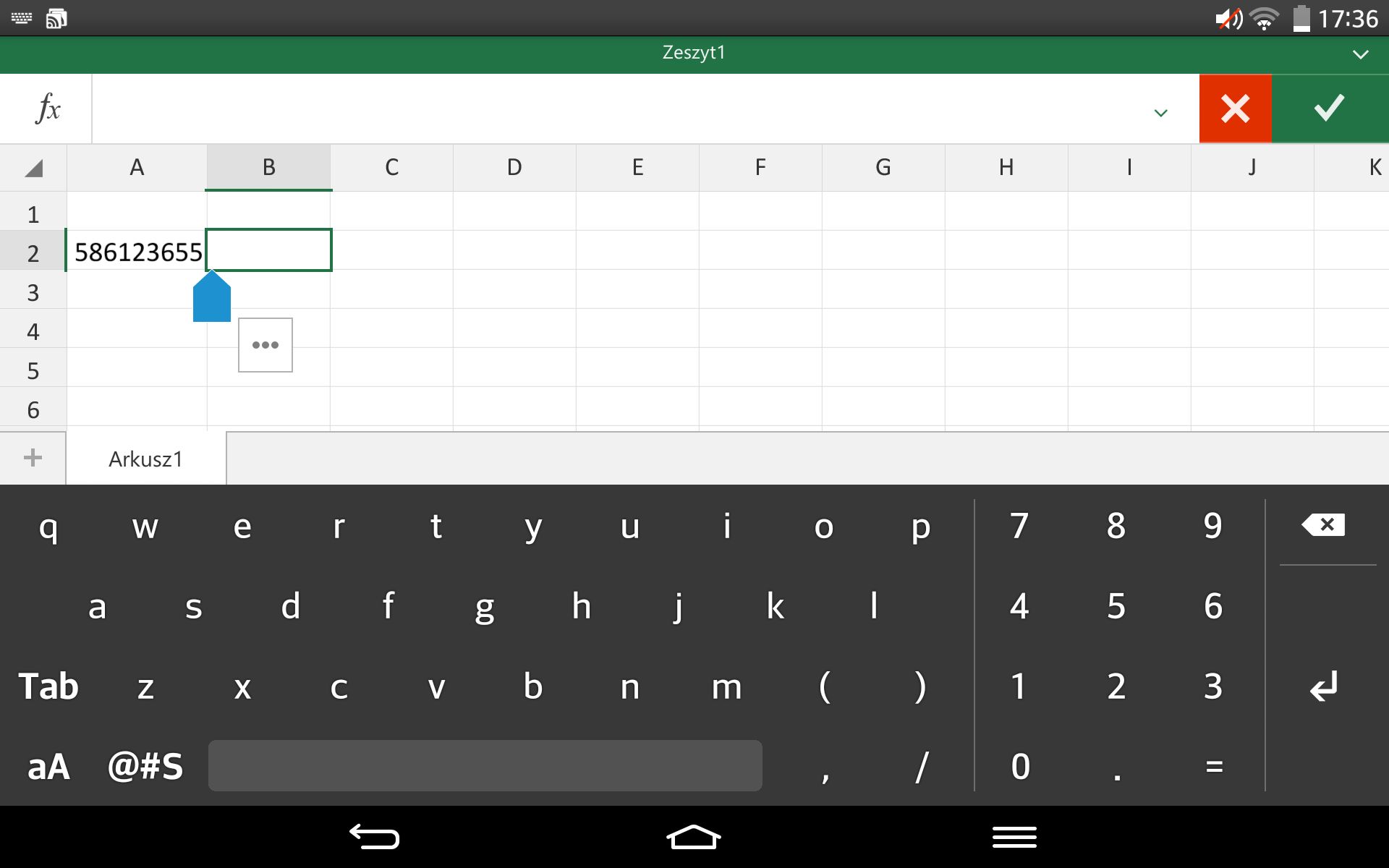This screenshot has width=1389, height=868.
Task: Tap the Android back navigation button
Action: point(374,837)
